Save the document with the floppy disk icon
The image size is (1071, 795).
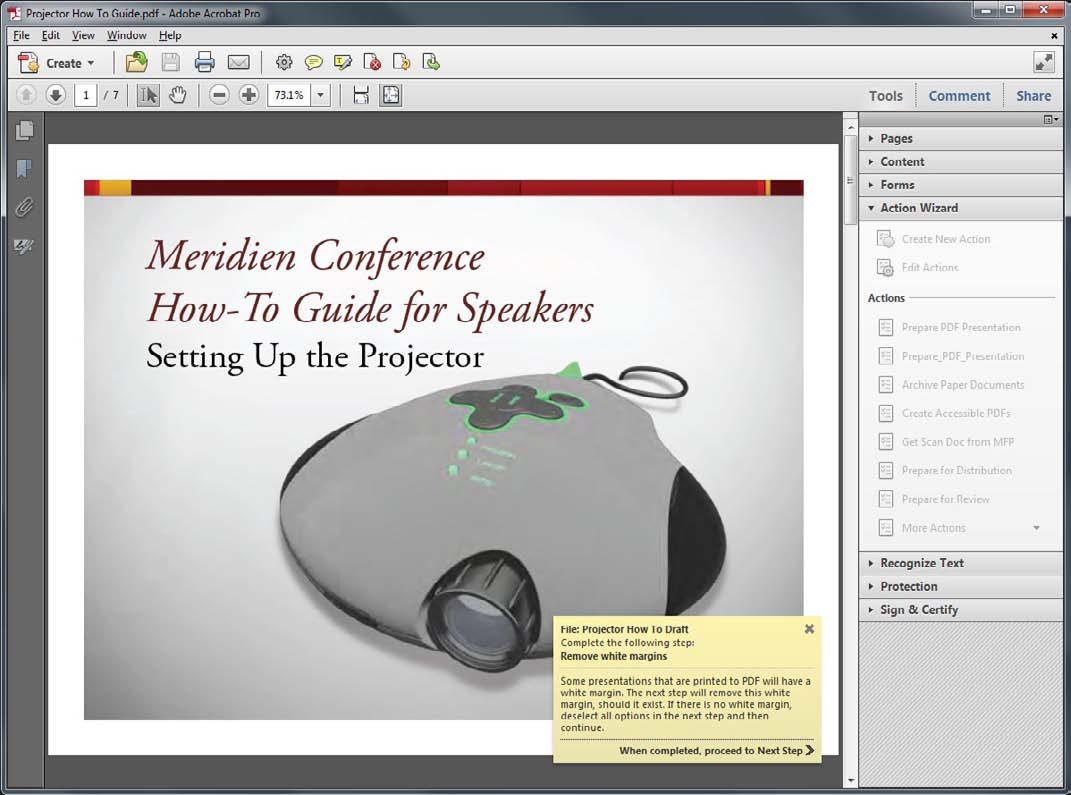coord(170,62)
